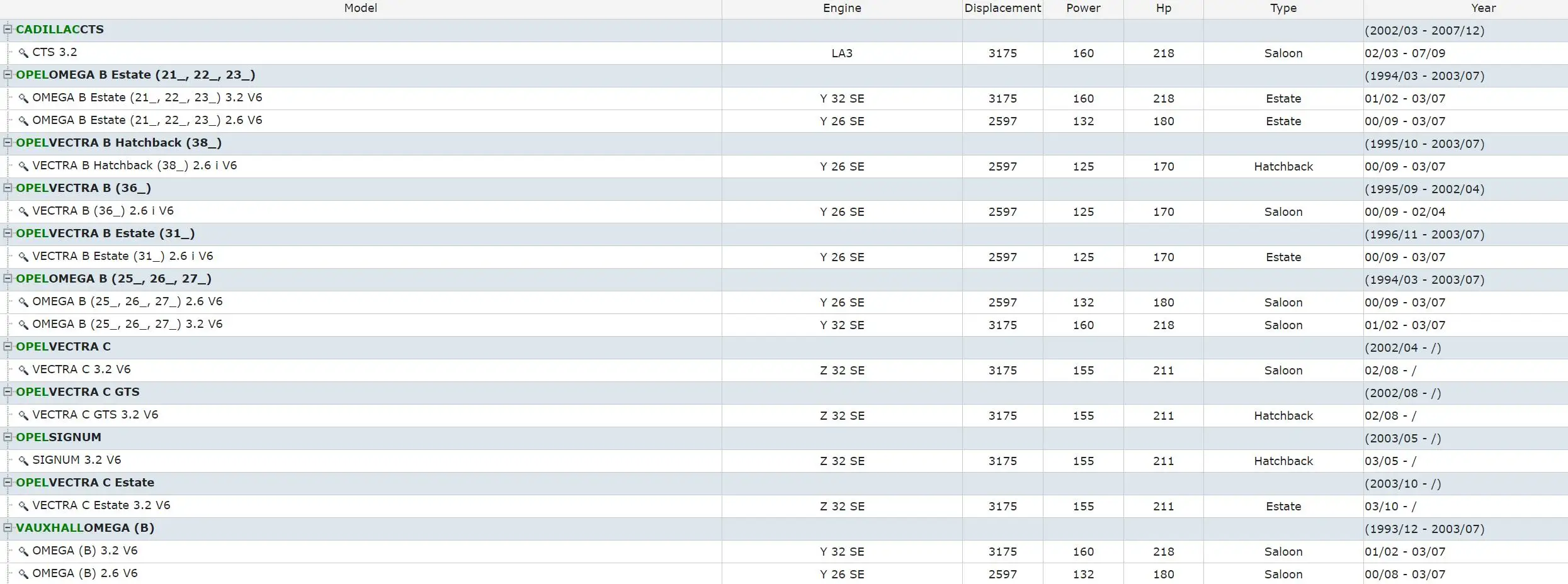Viewport: 1568px width, 584px height.
Task: Select the SIGNUM 3.2 V6 row
Action: coord(784,461)
